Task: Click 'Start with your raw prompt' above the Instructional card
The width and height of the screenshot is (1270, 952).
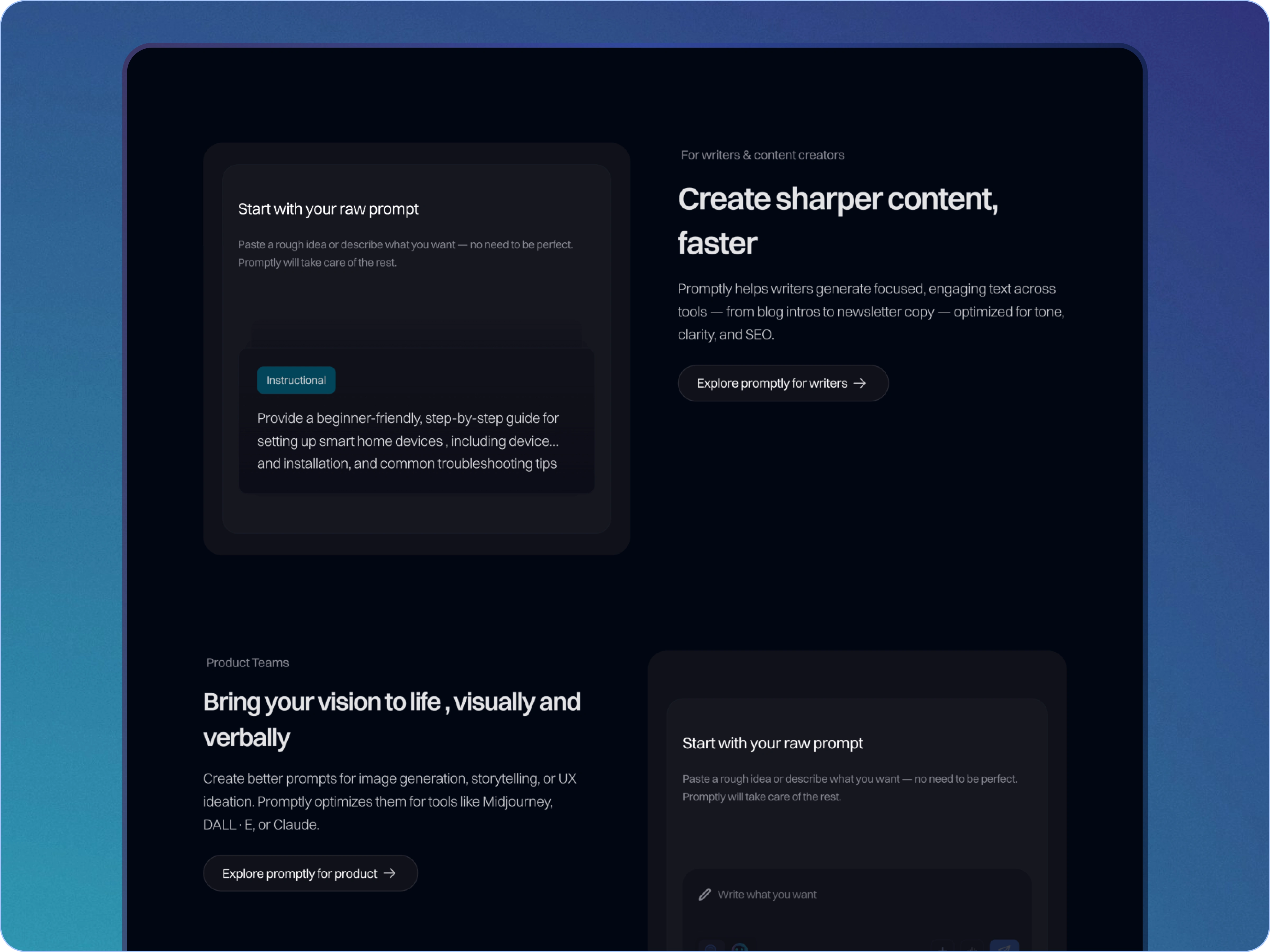Action: click(328, 209)
